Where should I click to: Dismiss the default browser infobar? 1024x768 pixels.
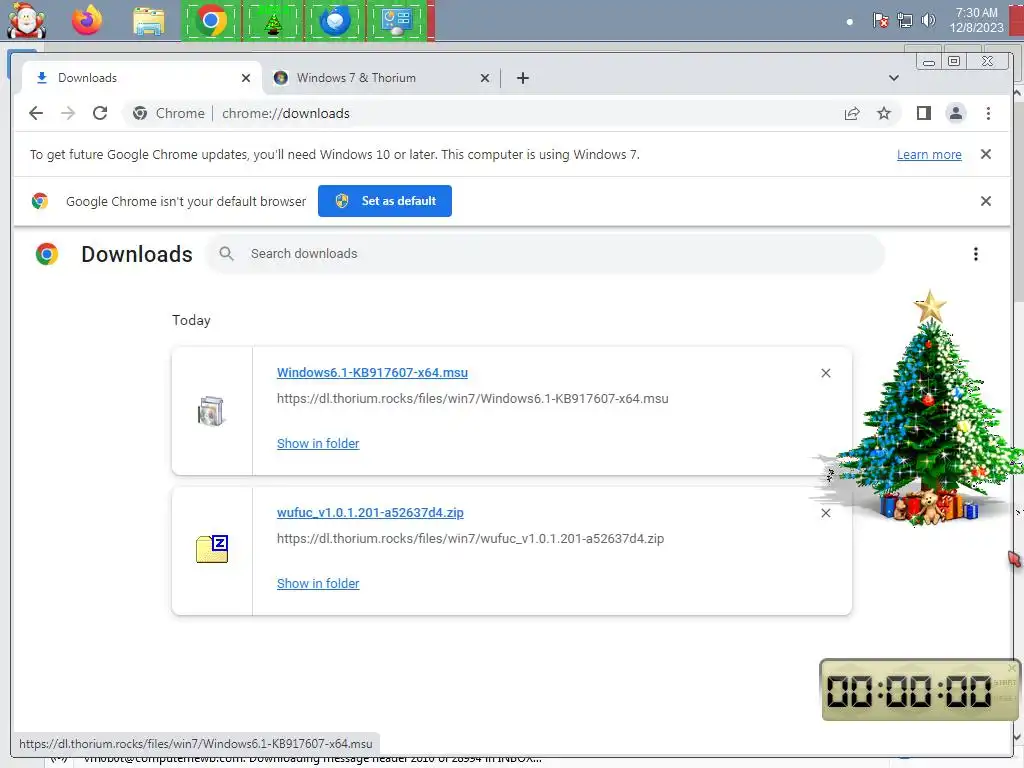985,201
